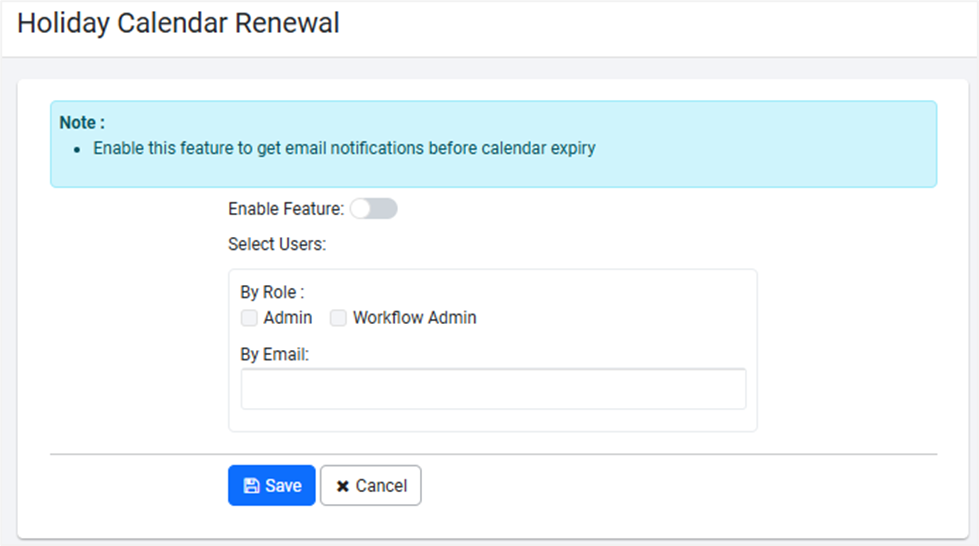Toggle the Enable Feature switch

(x=373, y=209)
